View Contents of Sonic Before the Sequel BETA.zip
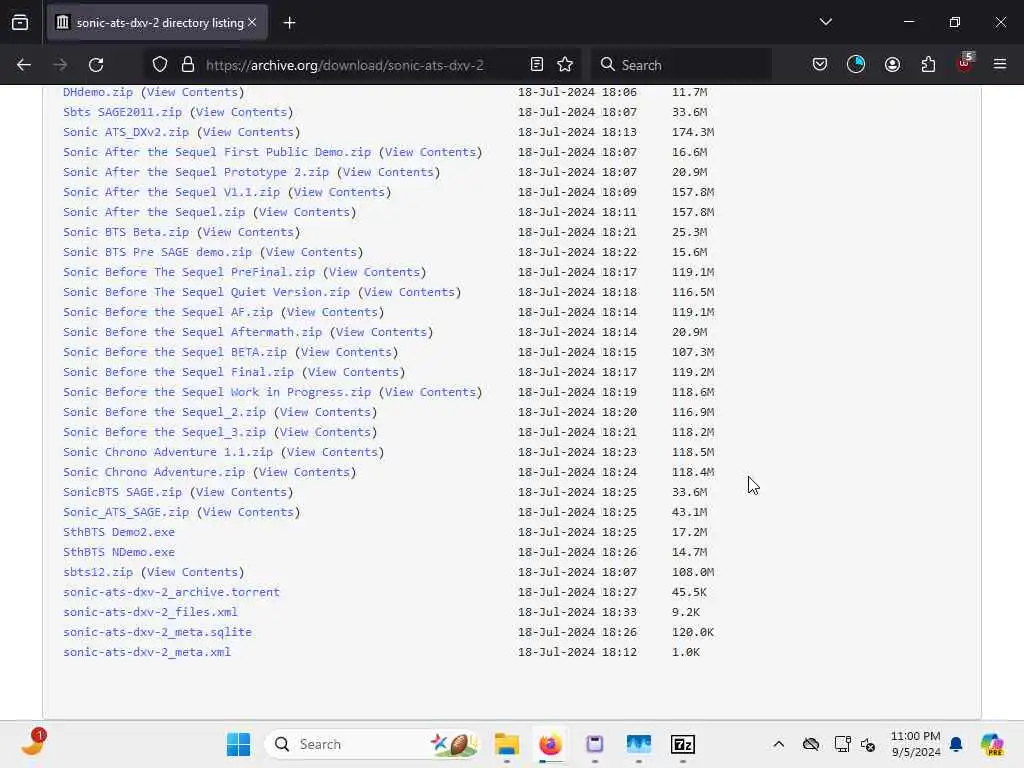1024x768 pixels. tap(346, 353)
